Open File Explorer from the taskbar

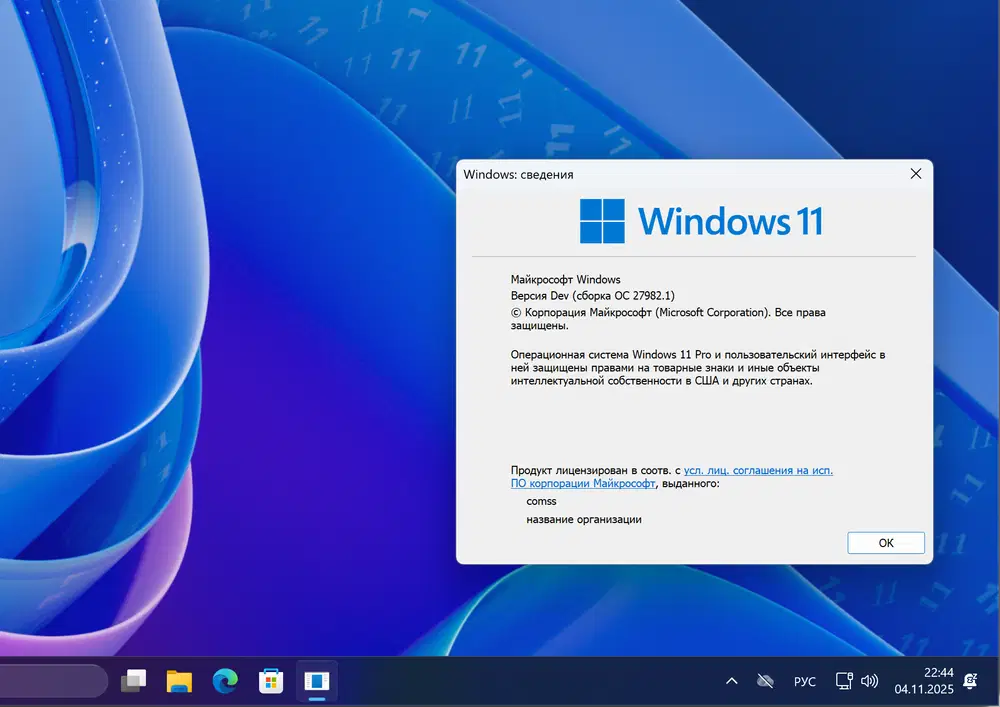pos(179,681)
